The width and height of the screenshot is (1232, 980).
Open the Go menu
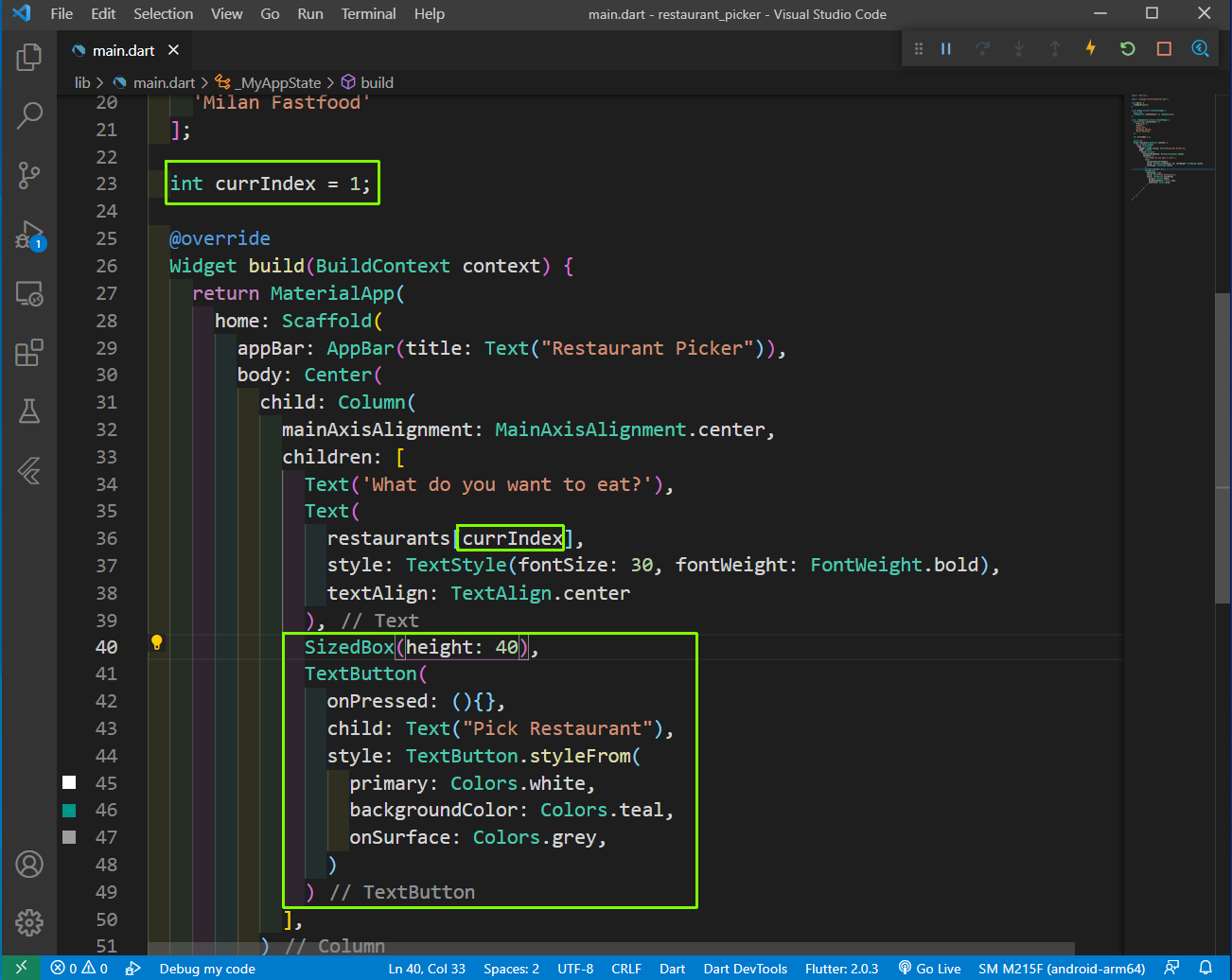[270, 13]
